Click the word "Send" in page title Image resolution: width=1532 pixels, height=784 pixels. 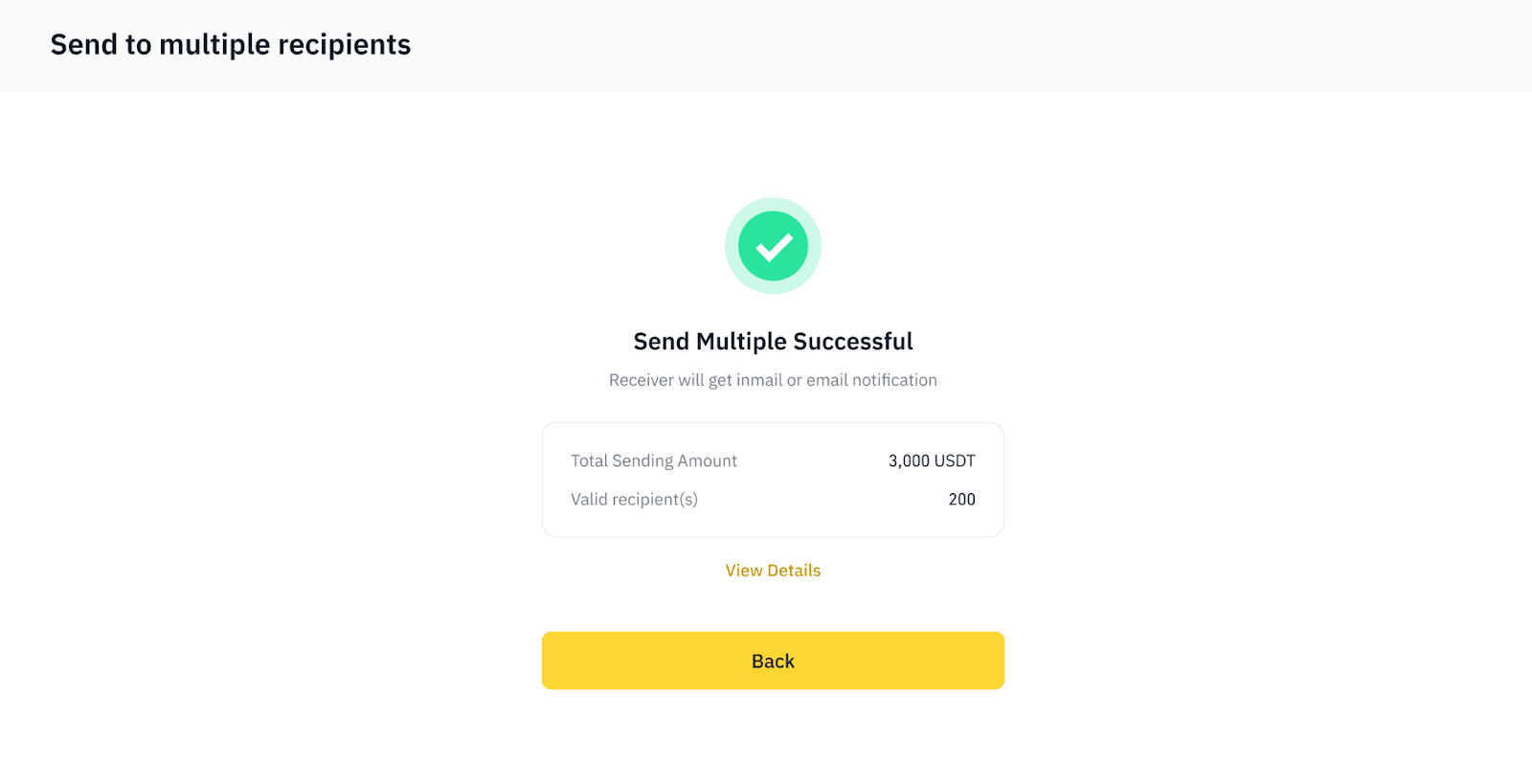[x=83, y=45]
